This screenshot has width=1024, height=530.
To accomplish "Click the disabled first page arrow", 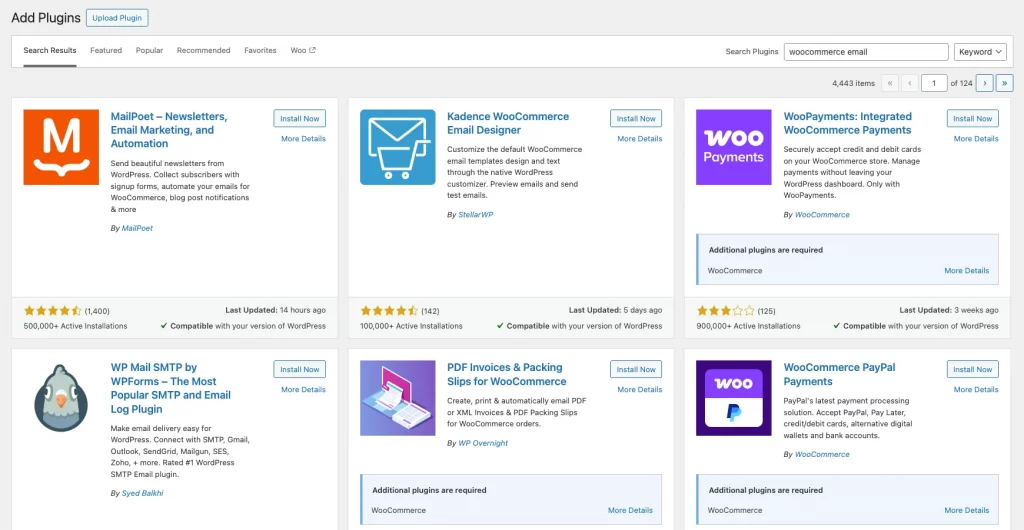I will (x=889, y=83).
